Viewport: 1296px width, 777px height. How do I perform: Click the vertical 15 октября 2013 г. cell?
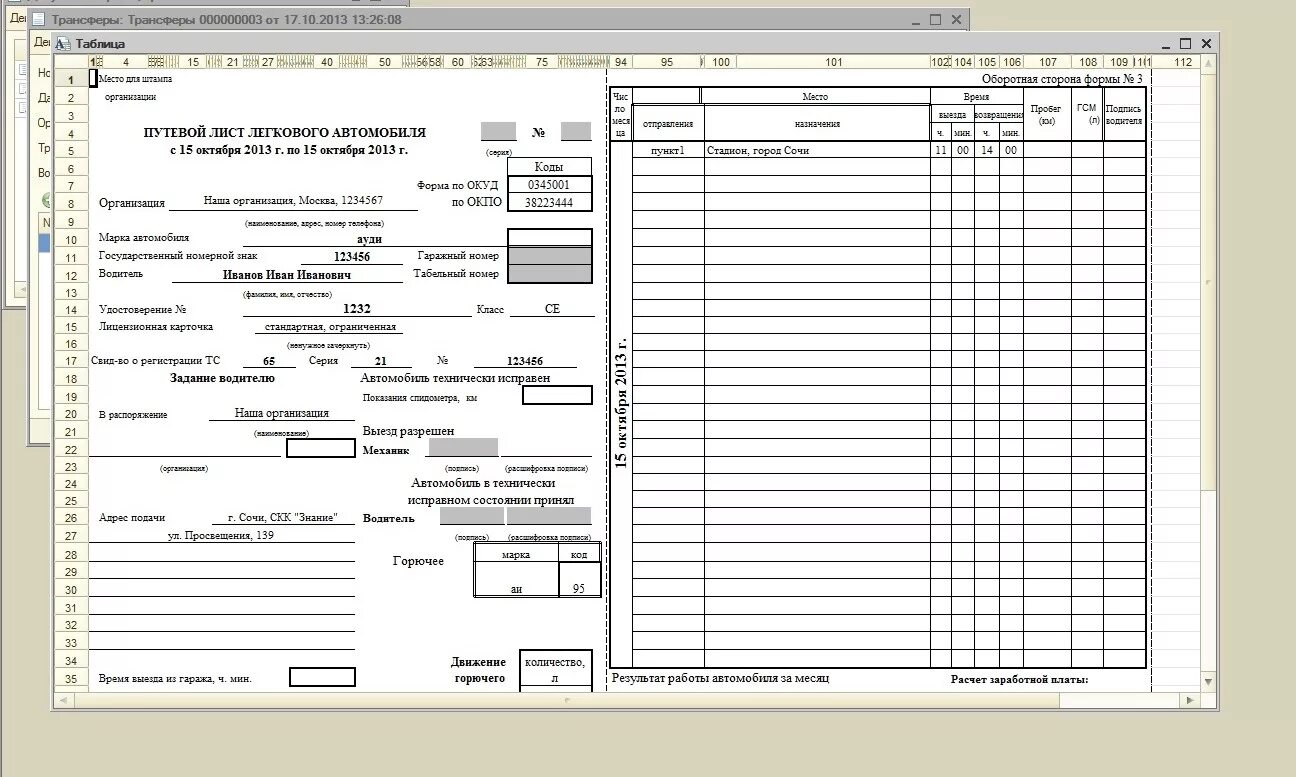point(620,404)
